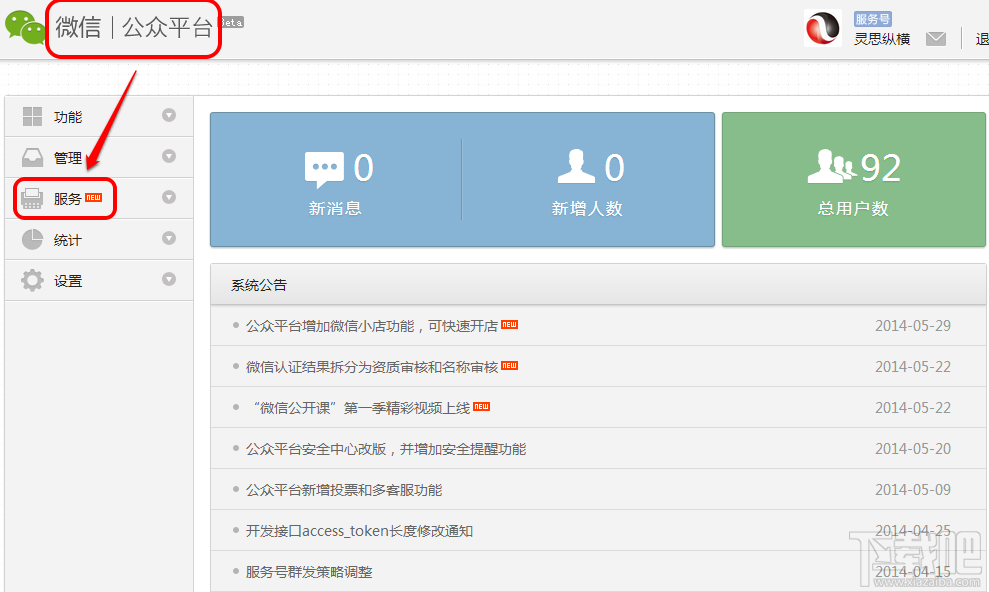Open announcement 开发接口access_token长度修改通知
Screen dimensions: 989x592
(360, 531)
